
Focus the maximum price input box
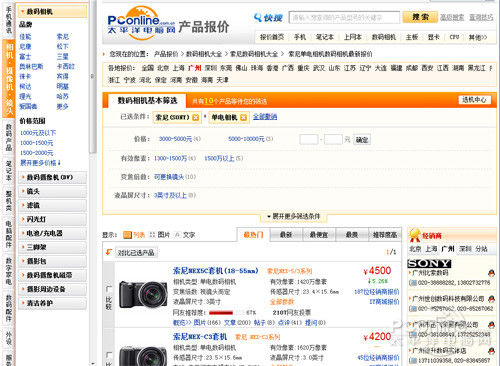pyautogui.click(x=333, y=140)
